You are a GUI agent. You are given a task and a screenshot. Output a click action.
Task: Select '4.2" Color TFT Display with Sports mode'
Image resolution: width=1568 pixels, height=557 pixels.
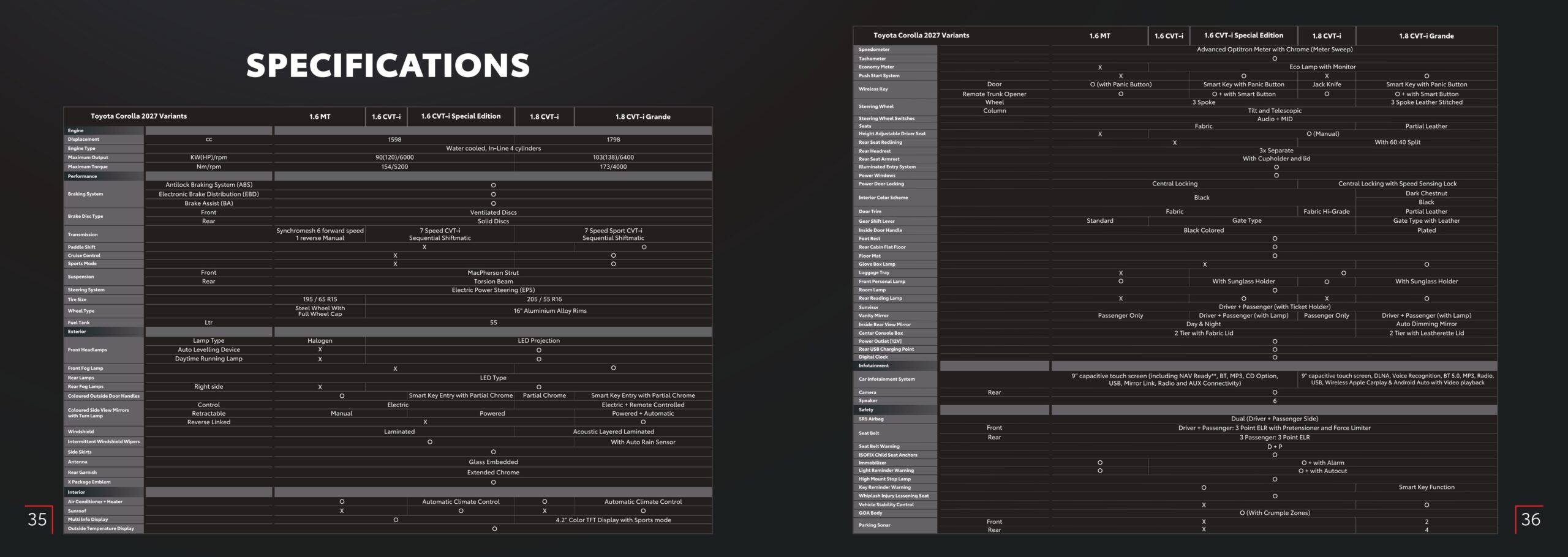[613, 520]
